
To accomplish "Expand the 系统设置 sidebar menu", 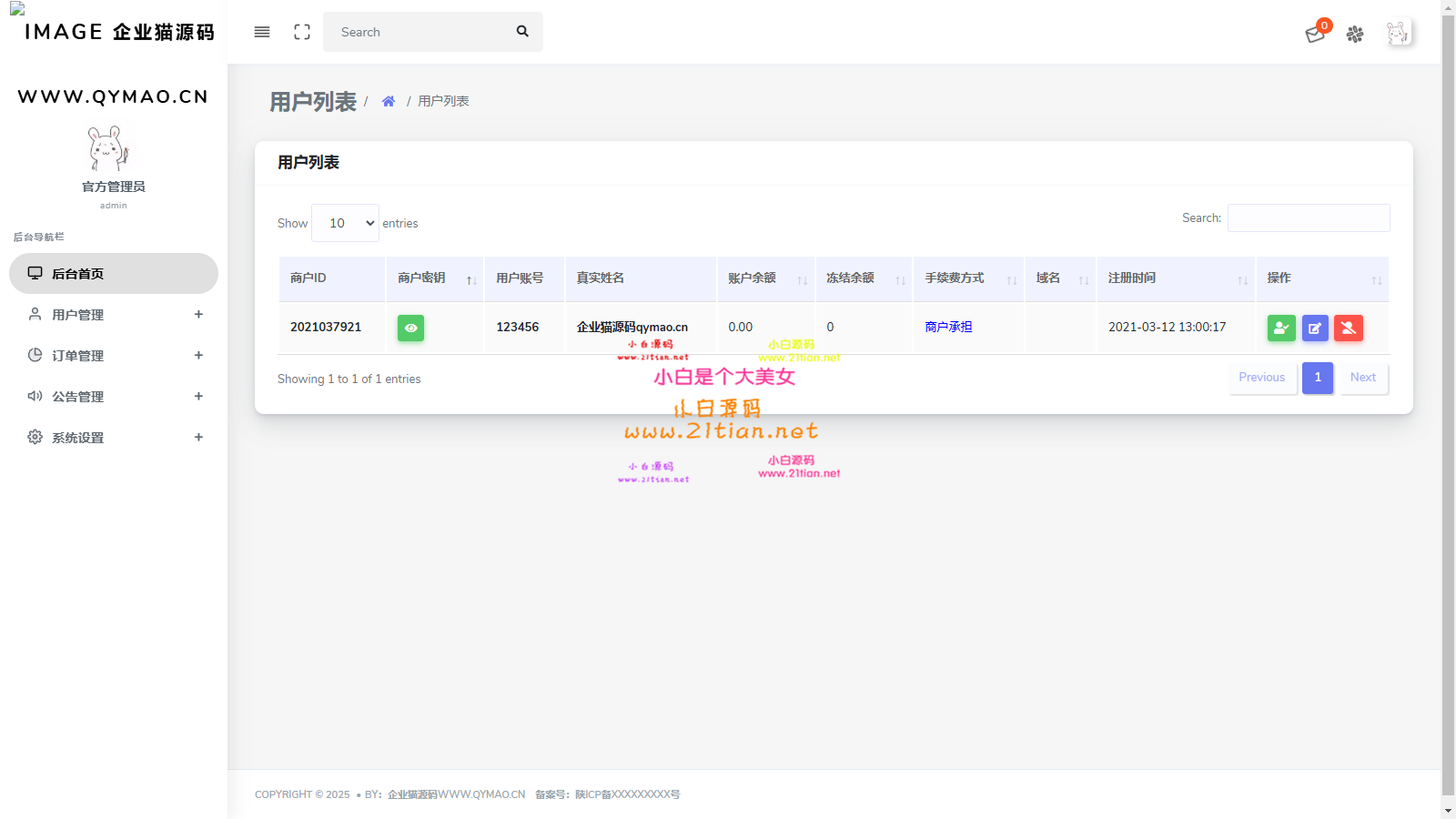I will (x=114, y=438).
